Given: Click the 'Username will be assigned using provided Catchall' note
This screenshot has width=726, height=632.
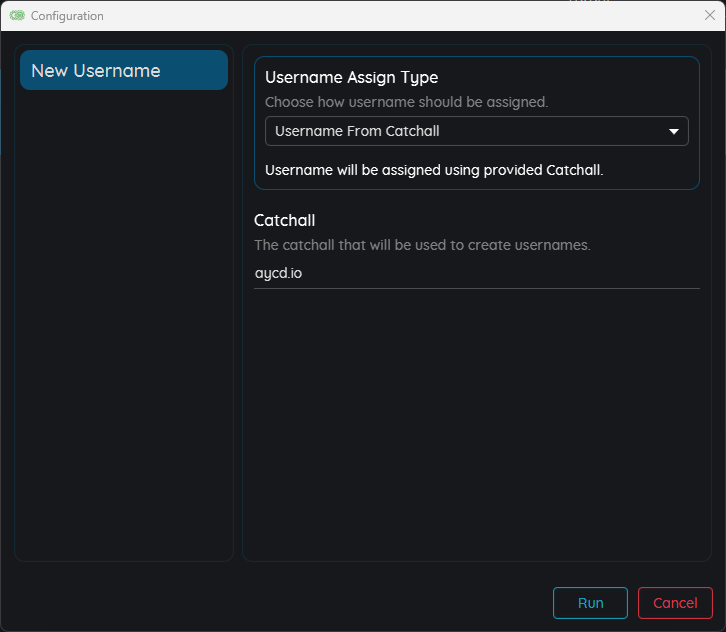Looking at the screenshot, I should pyautogui.click(x=434, y=170).
